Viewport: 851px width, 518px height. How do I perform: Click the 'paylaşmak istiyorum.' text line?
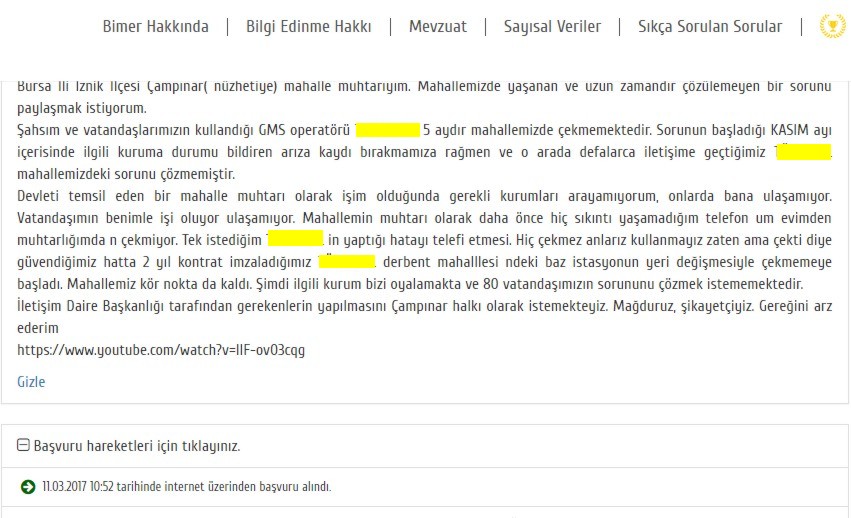tap(82, 108)
